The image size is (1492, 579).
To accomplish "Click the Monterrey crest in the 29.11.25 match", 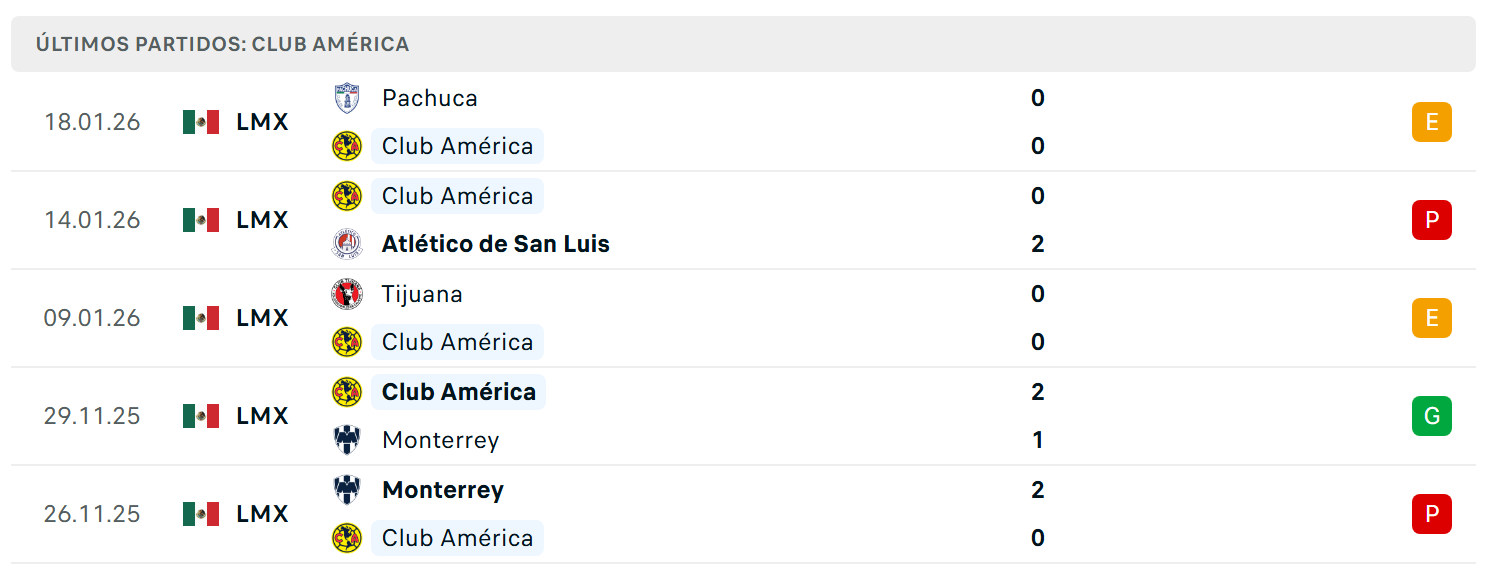I will tap(347, 440).
